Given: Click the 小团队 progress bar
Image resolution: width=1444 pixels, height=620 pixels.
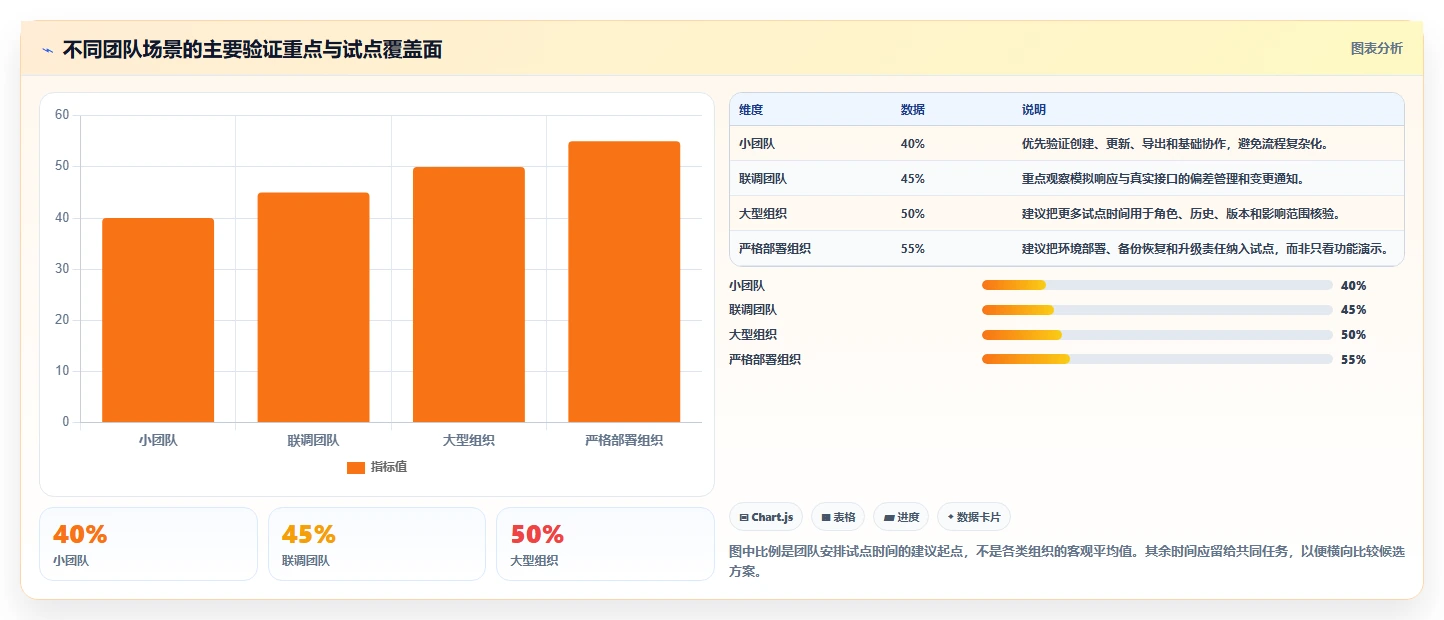Looking at the screenshot, I should click(x=1157, y=285).
